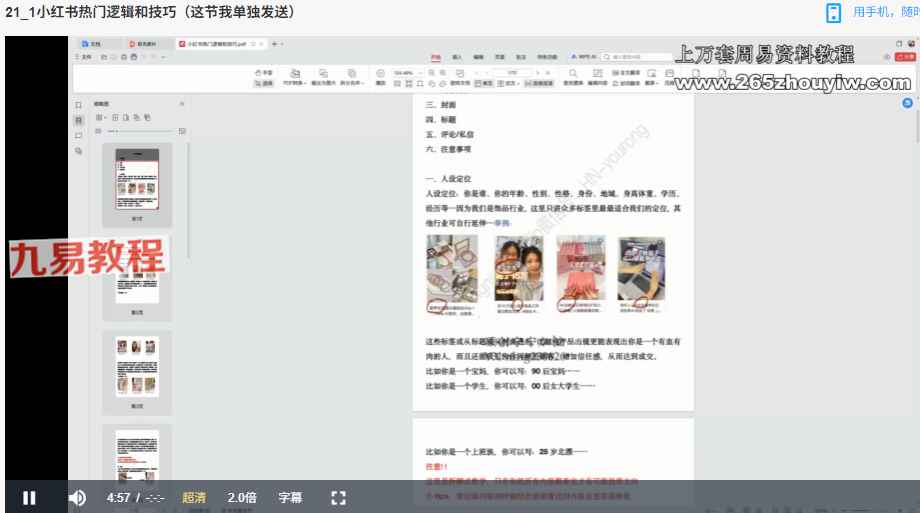The width and height of the screenshot is (920, 513).
Task: Enable the 选择 selection tool
Action: click(x=264, y=83)
